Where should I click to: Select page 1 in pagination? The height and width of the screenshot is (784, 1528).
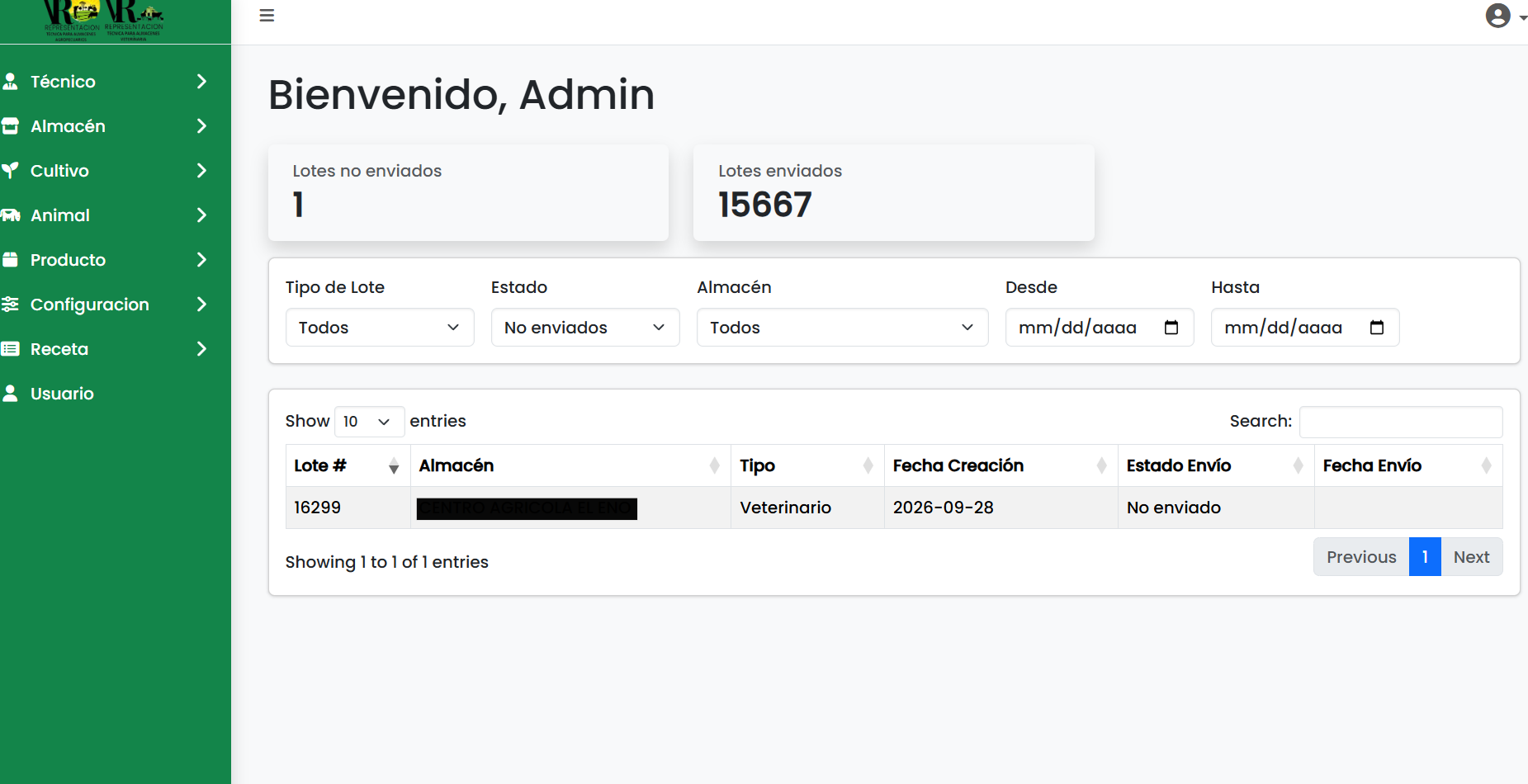(x=1425, y=557)
